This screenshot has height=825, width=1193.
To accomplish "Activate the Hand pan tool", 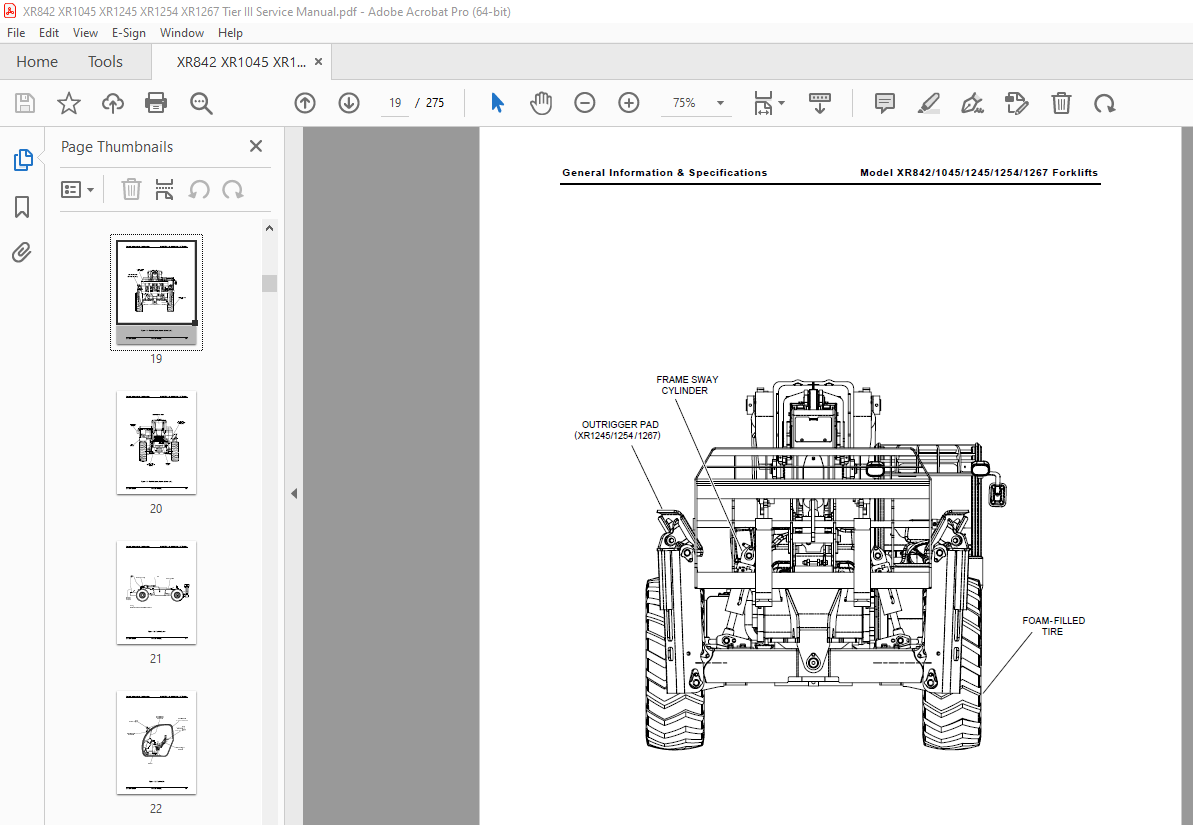I will coord(541,103).
